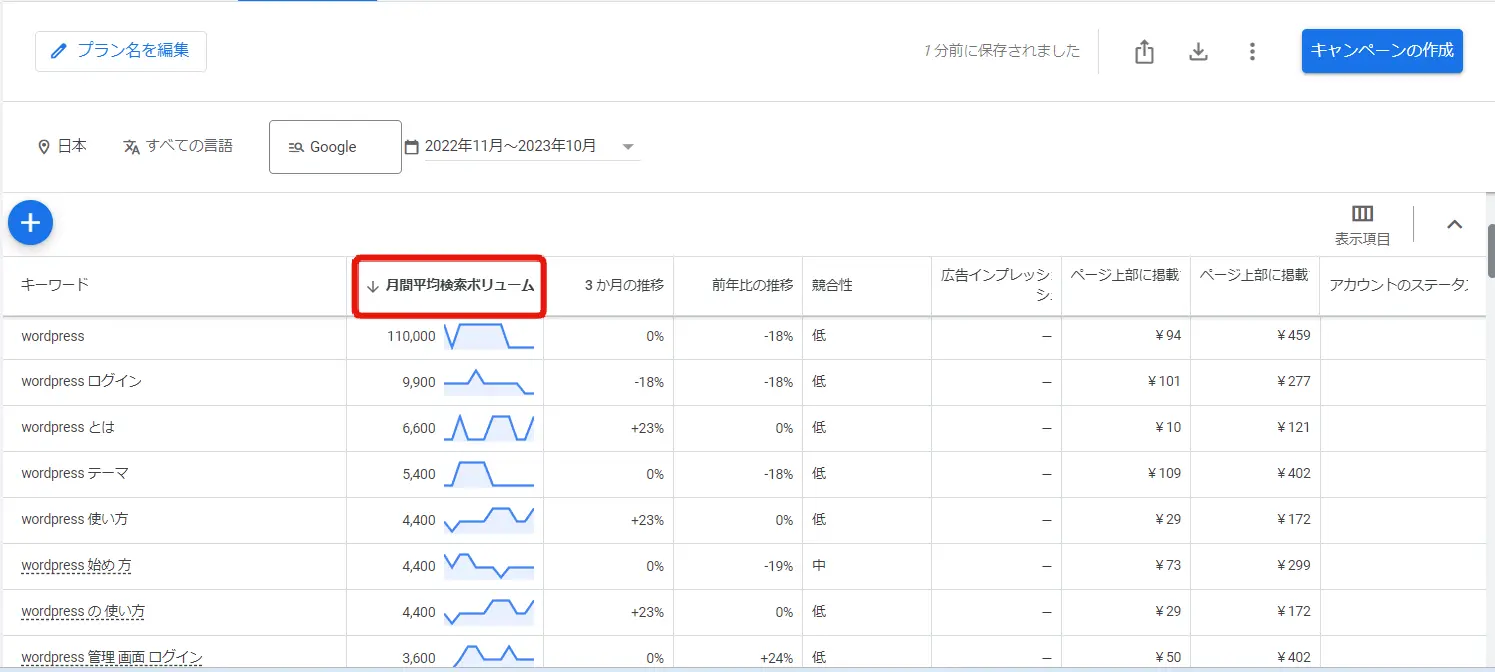
Task: Click the download icon to export the plan
Action: coord(1198,51)
